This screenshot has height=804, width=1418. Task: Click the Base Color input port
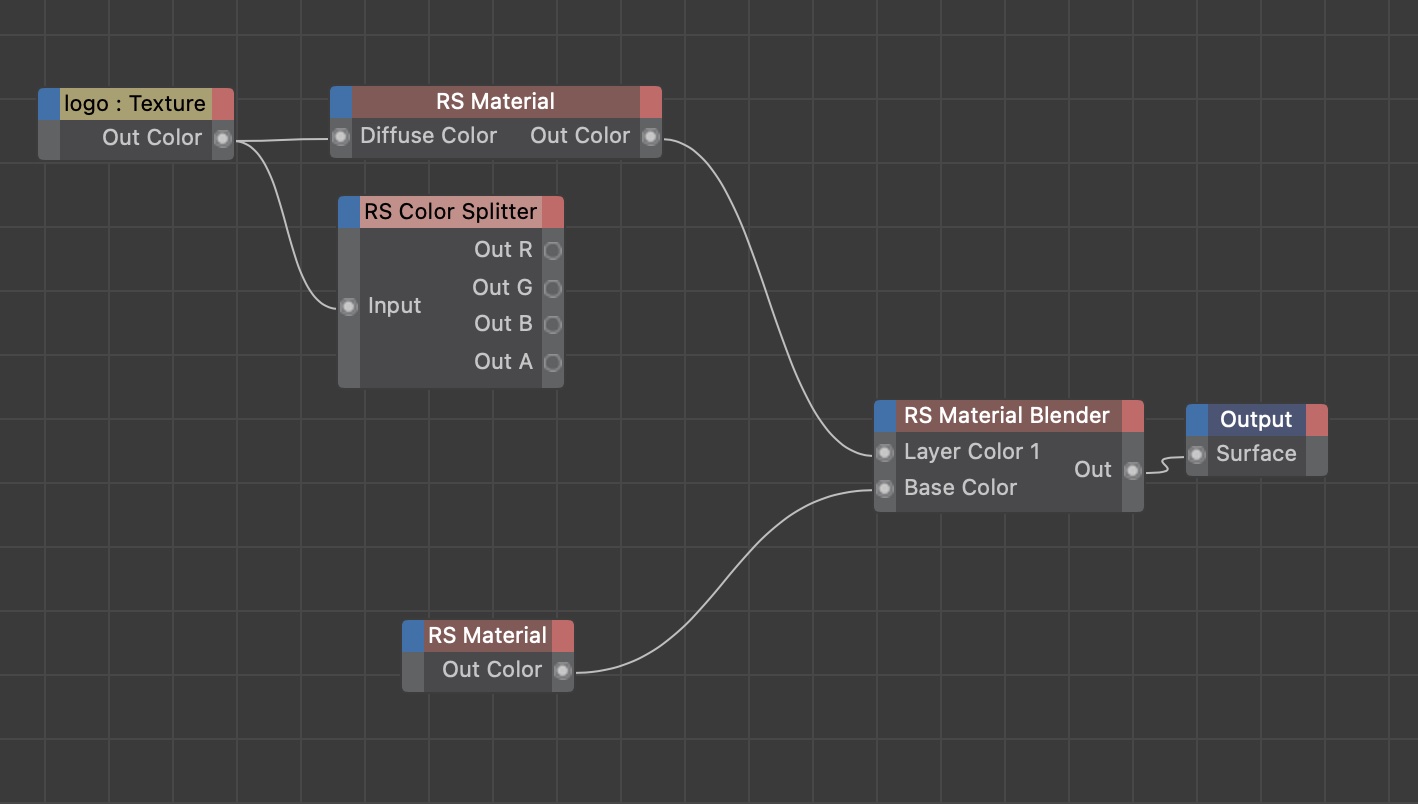coord(885,489)
